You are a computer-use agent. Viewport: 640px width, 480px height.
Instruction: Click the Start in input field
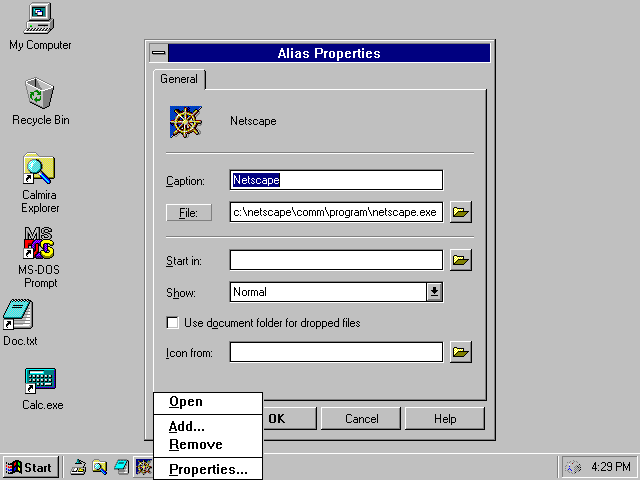click(336, 260)
